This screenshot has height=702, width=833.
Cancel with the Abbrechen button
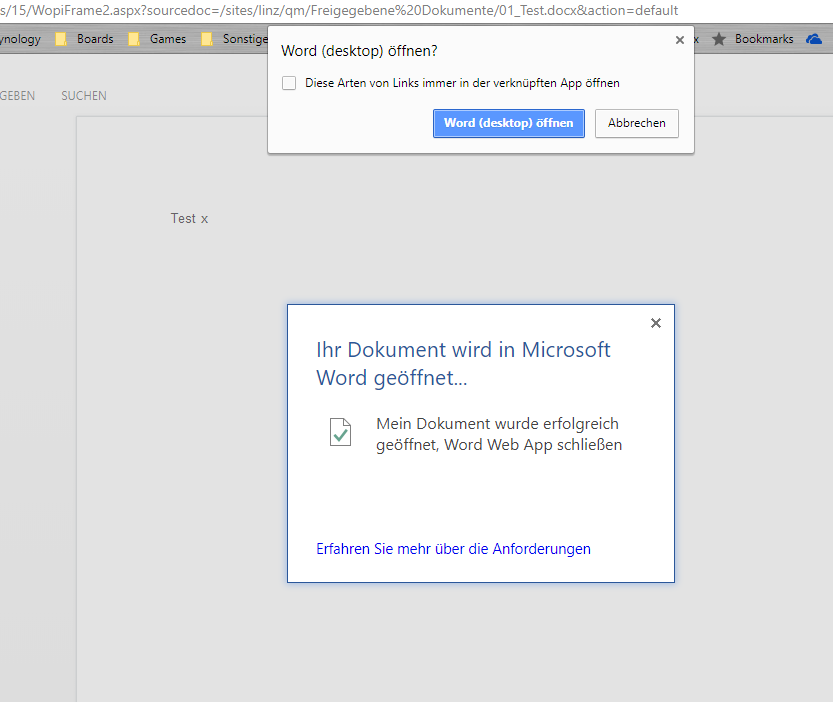(x=636, y=123)
